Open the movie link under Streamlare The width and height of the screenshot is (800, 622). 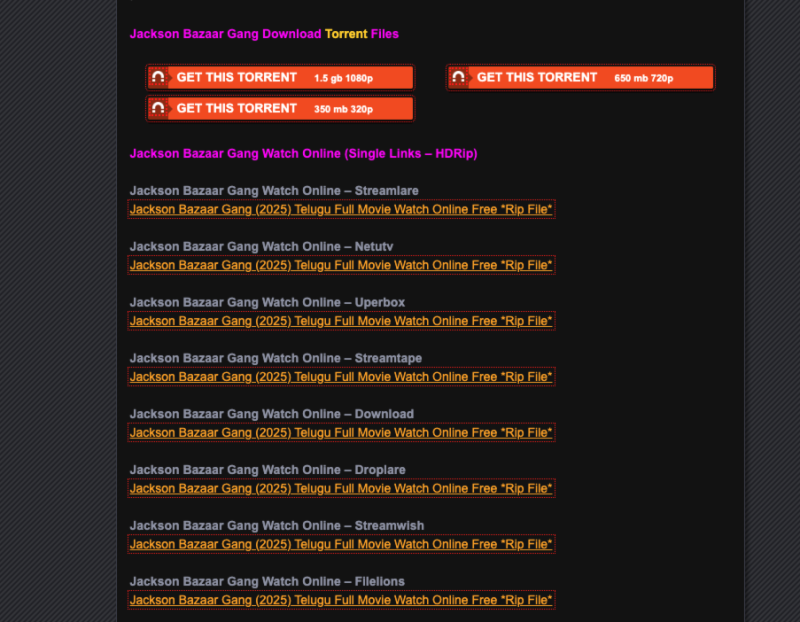341,209
